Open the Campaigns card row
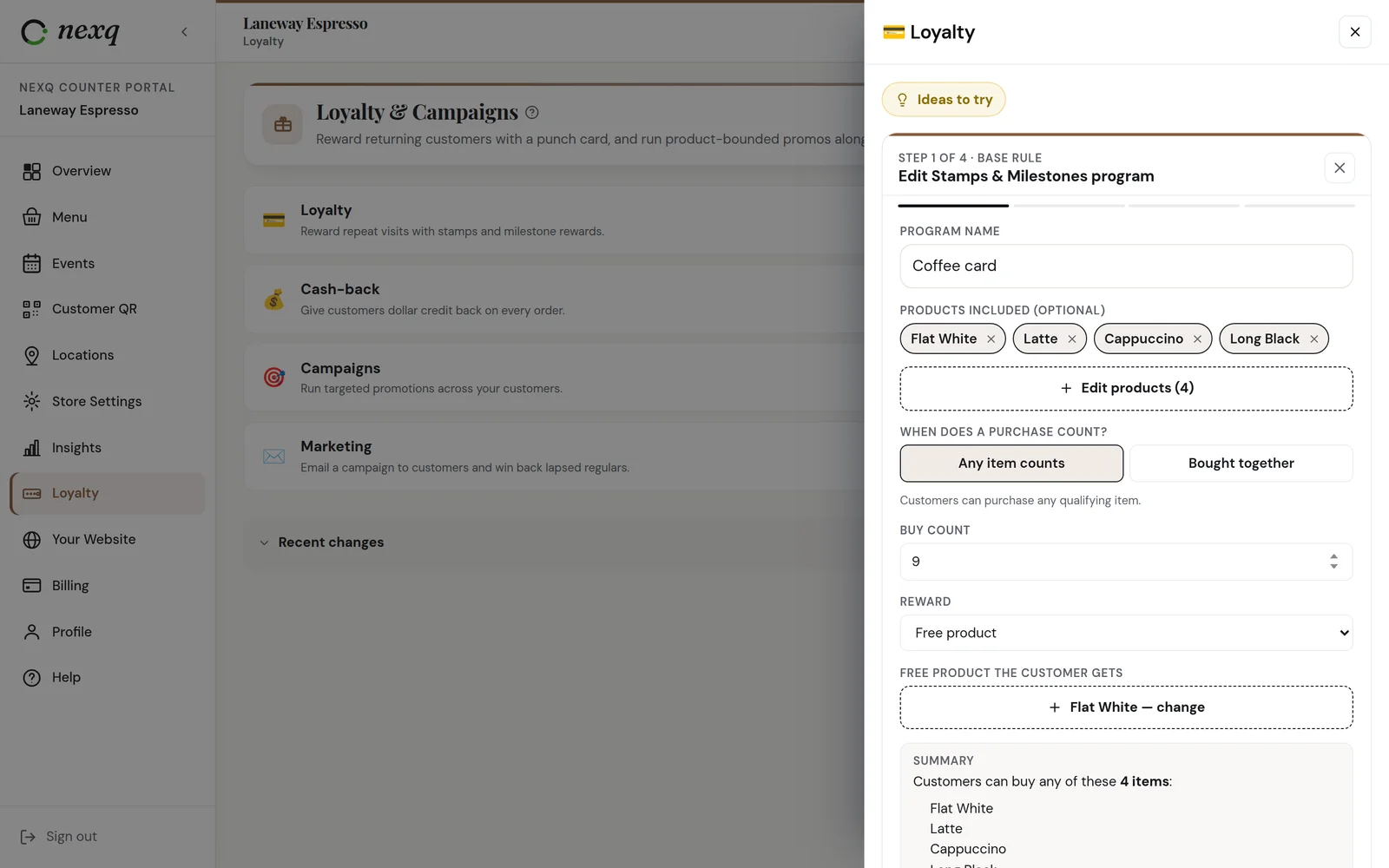The width and height of the screenshot is (1389, 868). click(554, 378)
